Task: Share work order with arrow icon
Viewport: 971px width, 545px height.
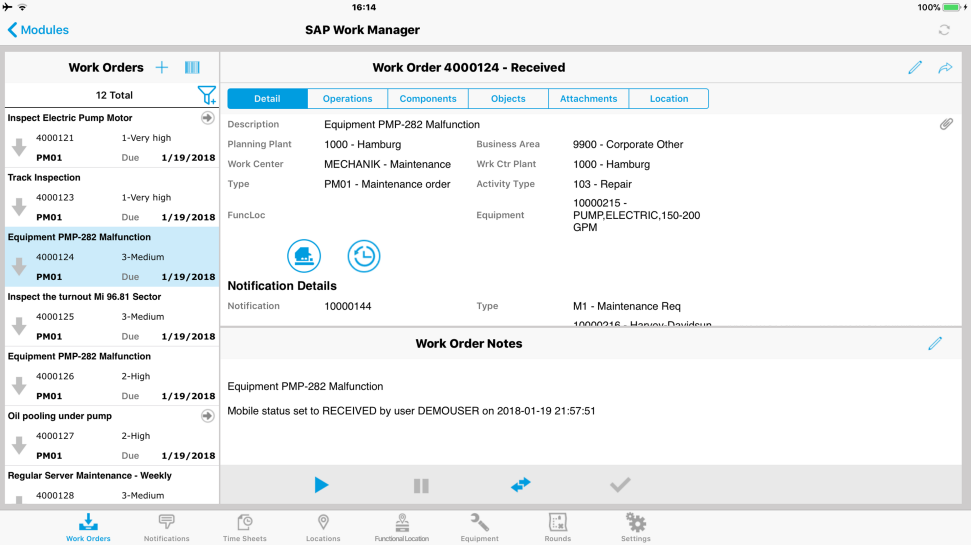Action: click(x=945, y=68)
